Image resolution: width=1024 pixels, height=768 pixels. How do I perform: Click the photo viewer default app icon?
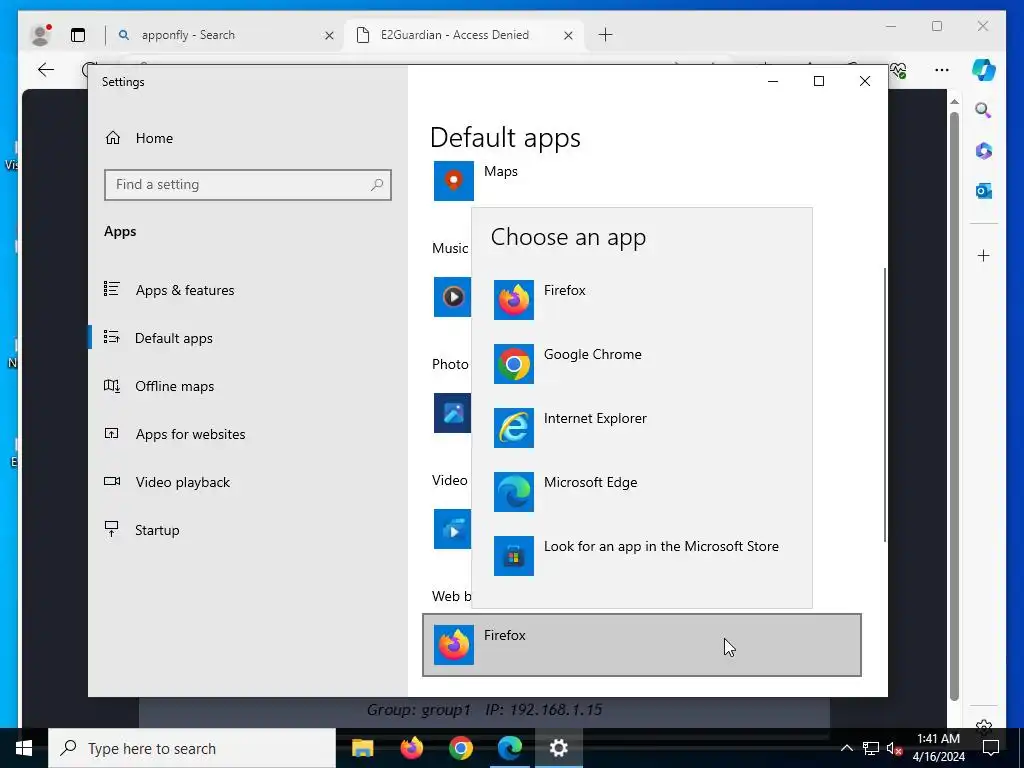point(452,413)
